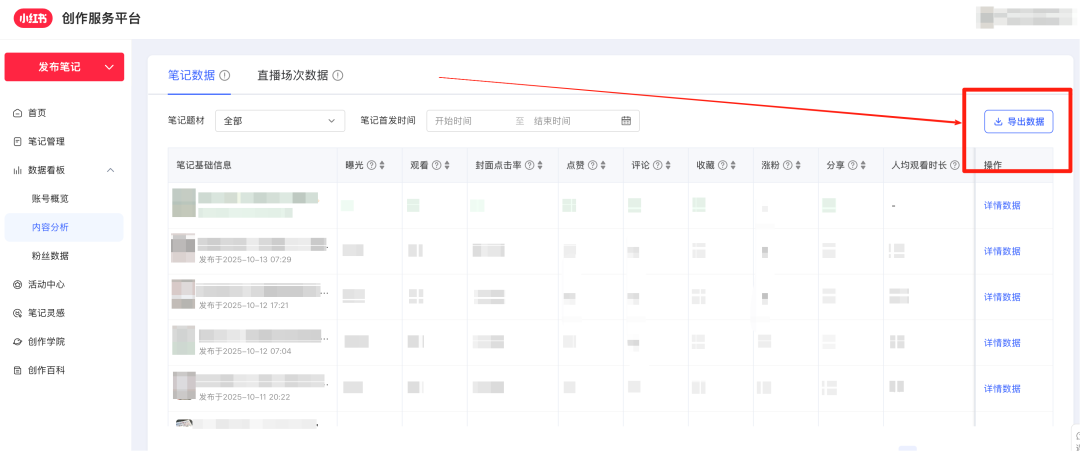Sort the table by 点赞 column
The width and height of the screenshot is (1080, 451).
pos(606,165)
